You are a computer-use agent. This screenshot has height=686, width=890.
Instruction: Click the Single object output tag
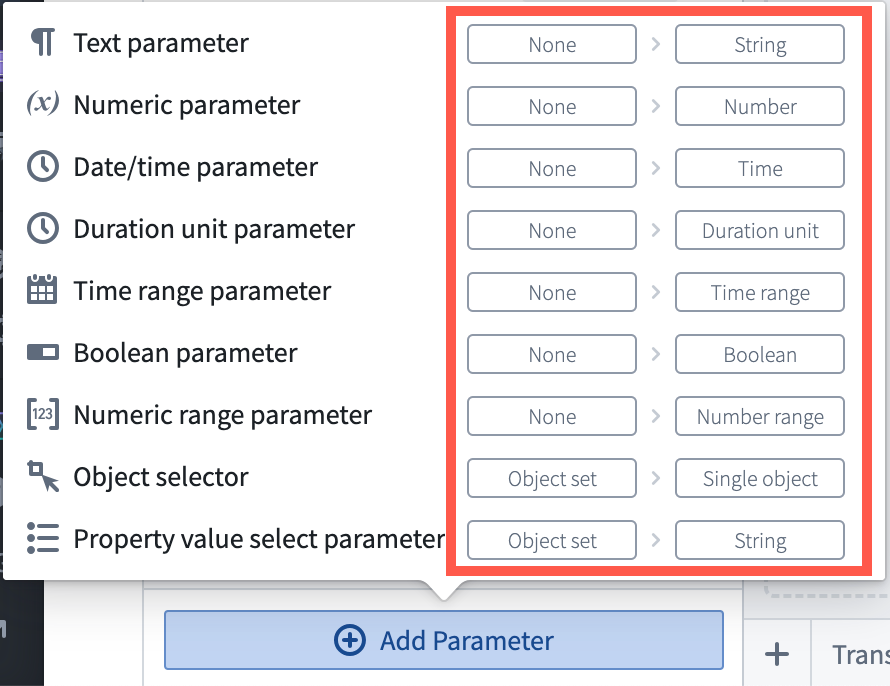(x=759, y=478)
